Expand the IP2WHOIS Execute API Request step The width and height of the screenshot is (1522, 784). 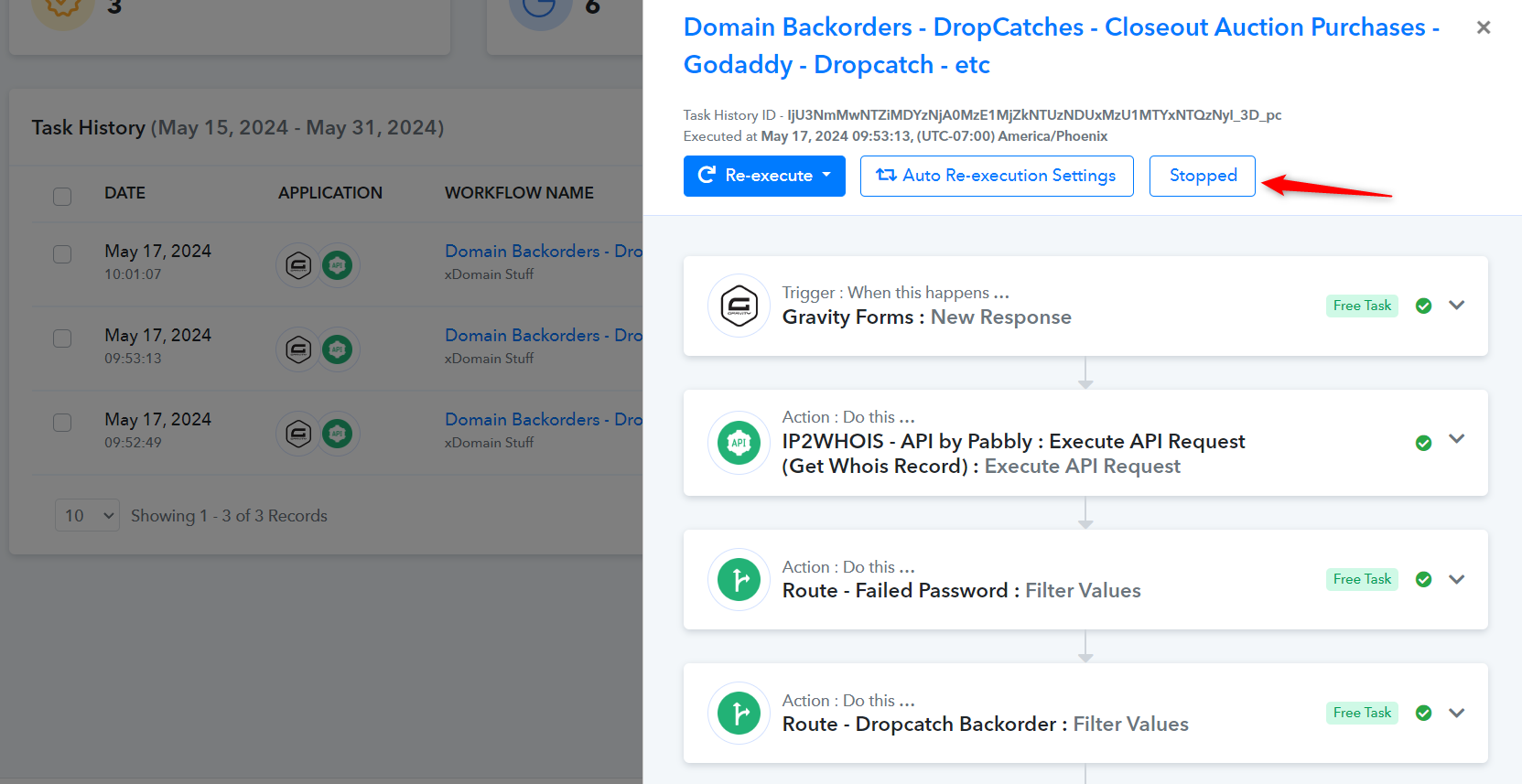click(x=1457, y=439)
